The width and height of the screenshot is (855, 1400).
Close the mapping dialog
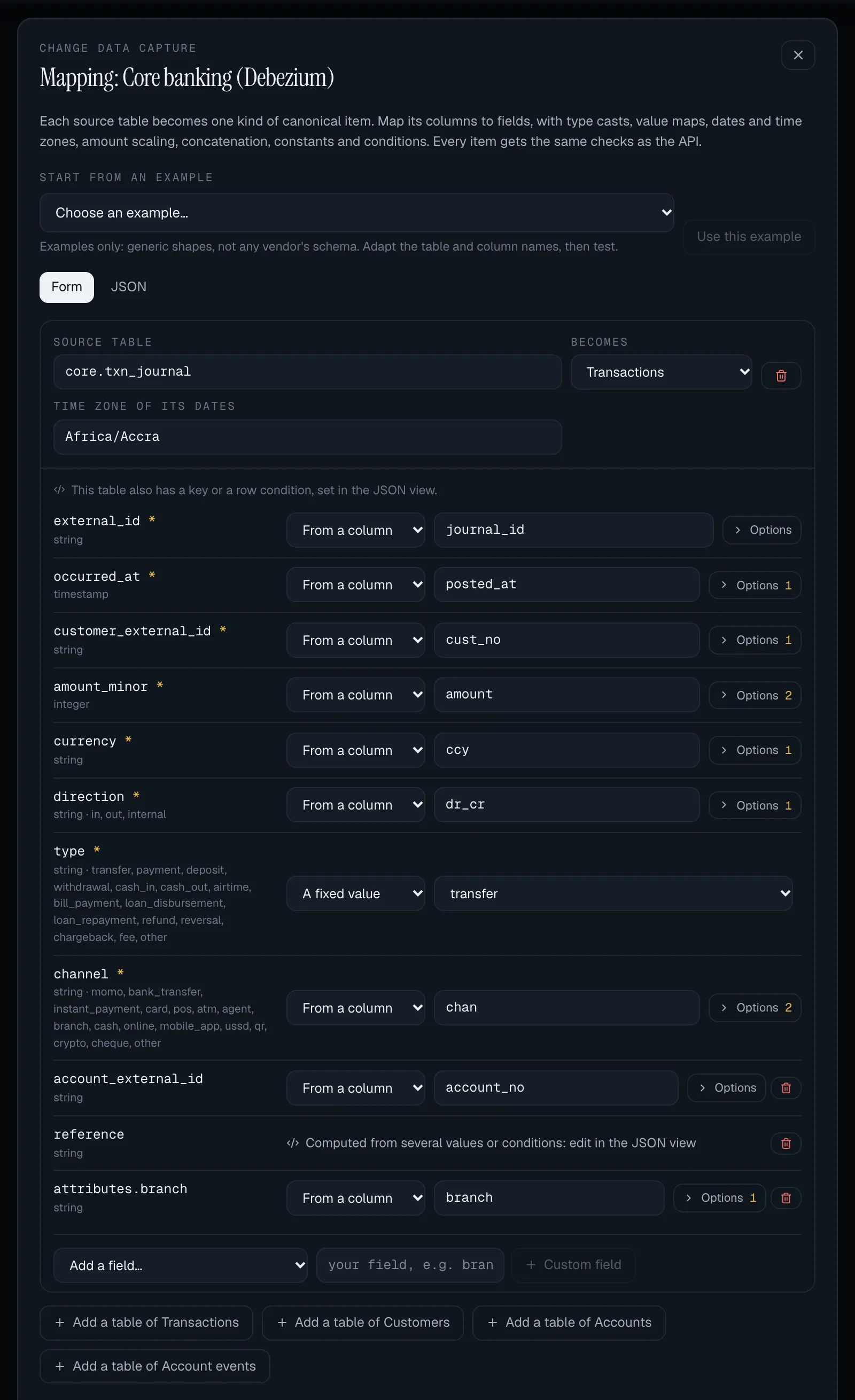point(798,55)
